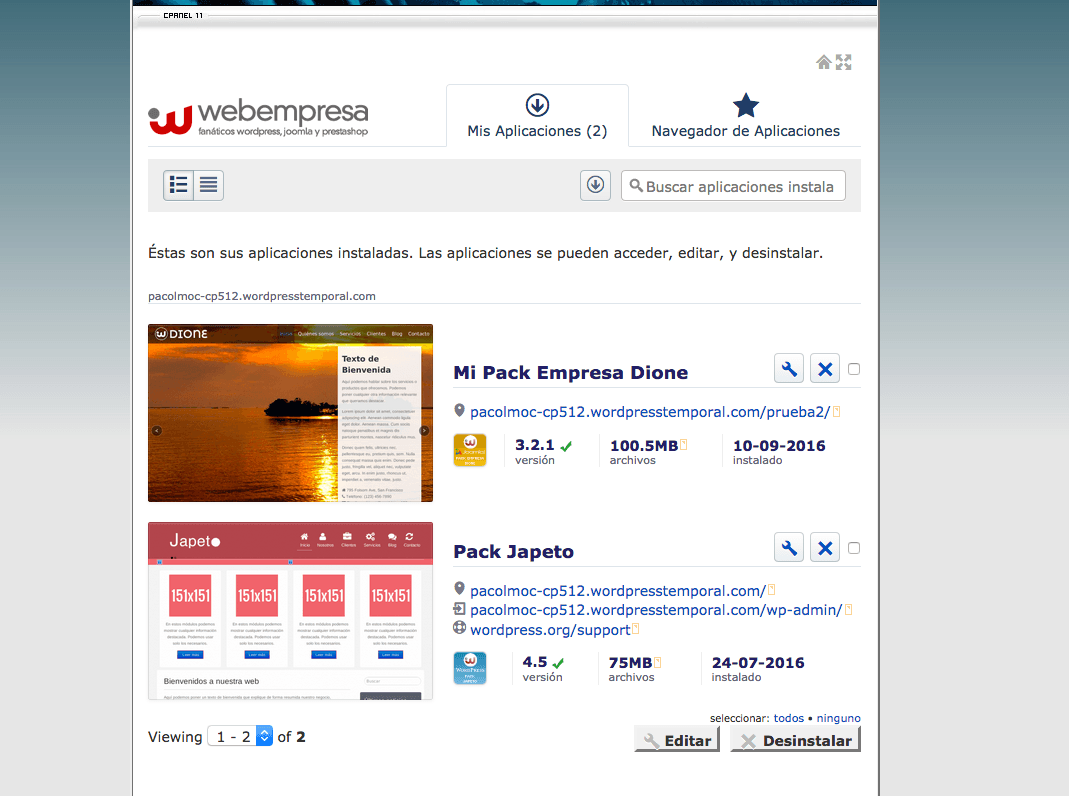Click the 4.5 version value
The image size is (1069, 796).
point(534,662)
